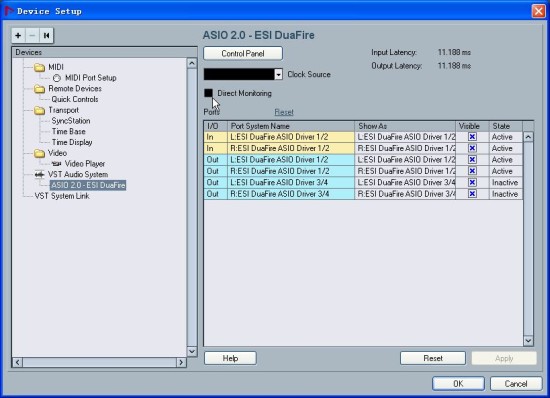
Task: Click the devices tree scroll-down arrow
Action: (192, 351)
